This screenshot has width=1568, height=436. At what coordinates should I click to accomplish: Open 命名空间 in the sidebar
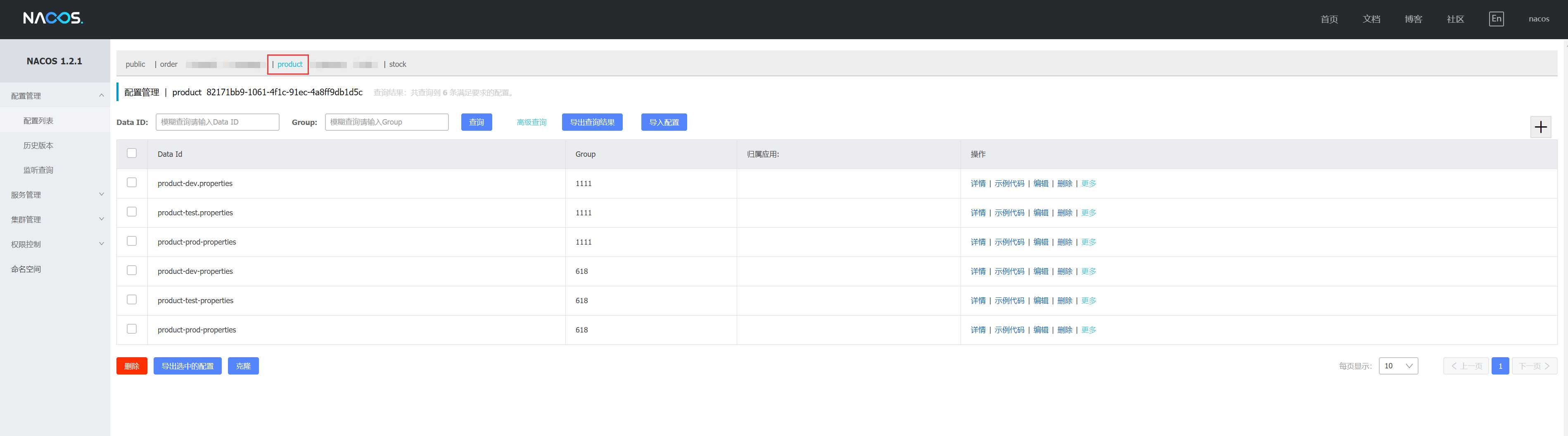(x=26, y=269)
